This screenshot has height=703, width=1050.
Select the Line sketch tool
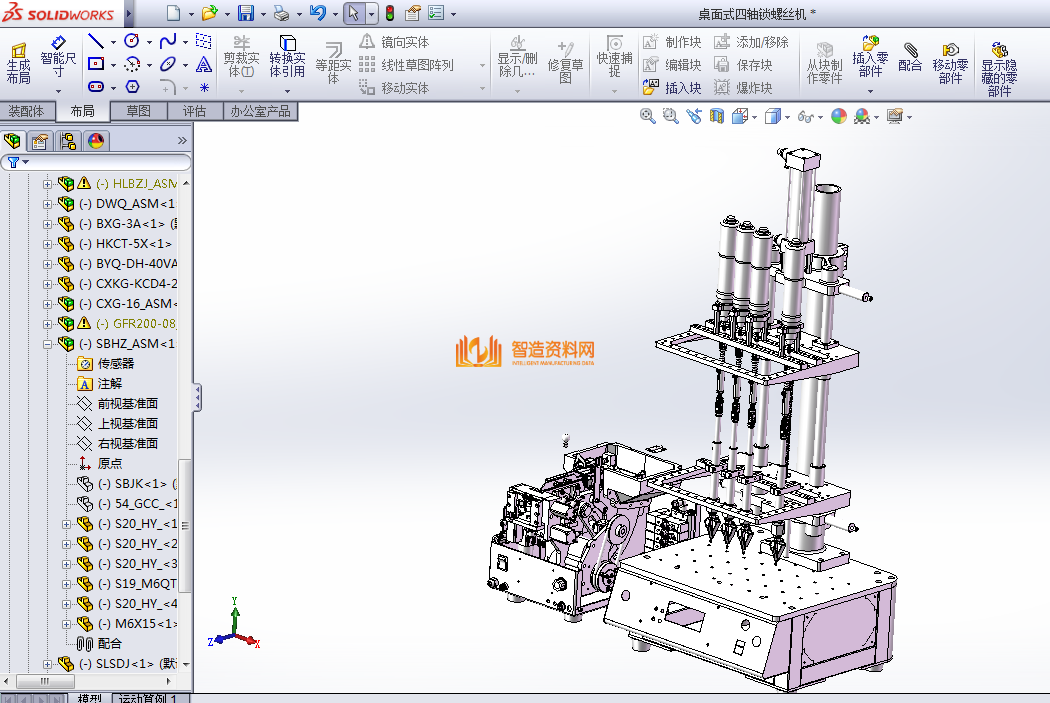click(x=96, y=41)
